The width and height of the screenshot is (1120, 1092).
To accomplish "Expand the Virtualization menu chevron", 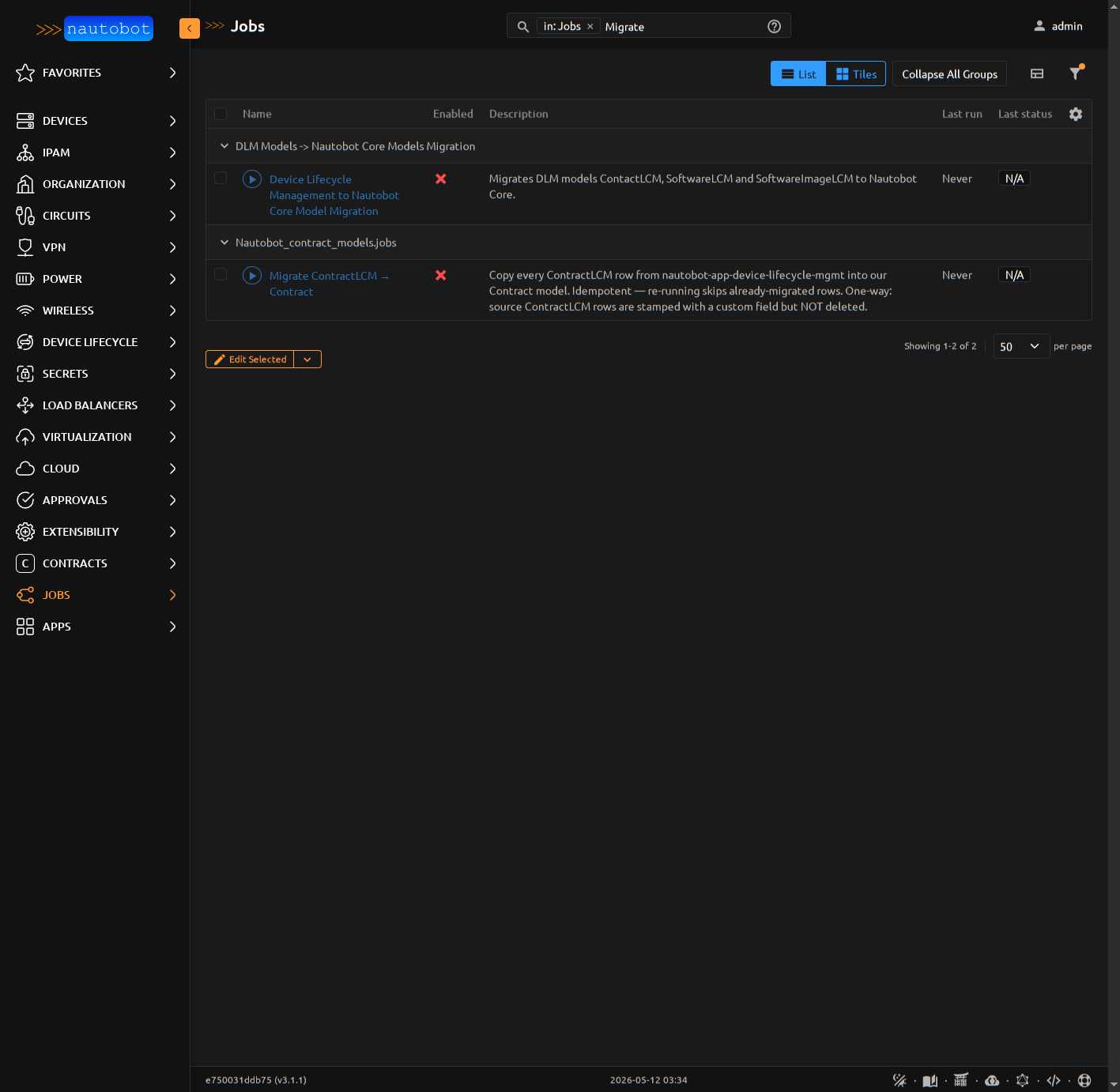I will 172,437.
